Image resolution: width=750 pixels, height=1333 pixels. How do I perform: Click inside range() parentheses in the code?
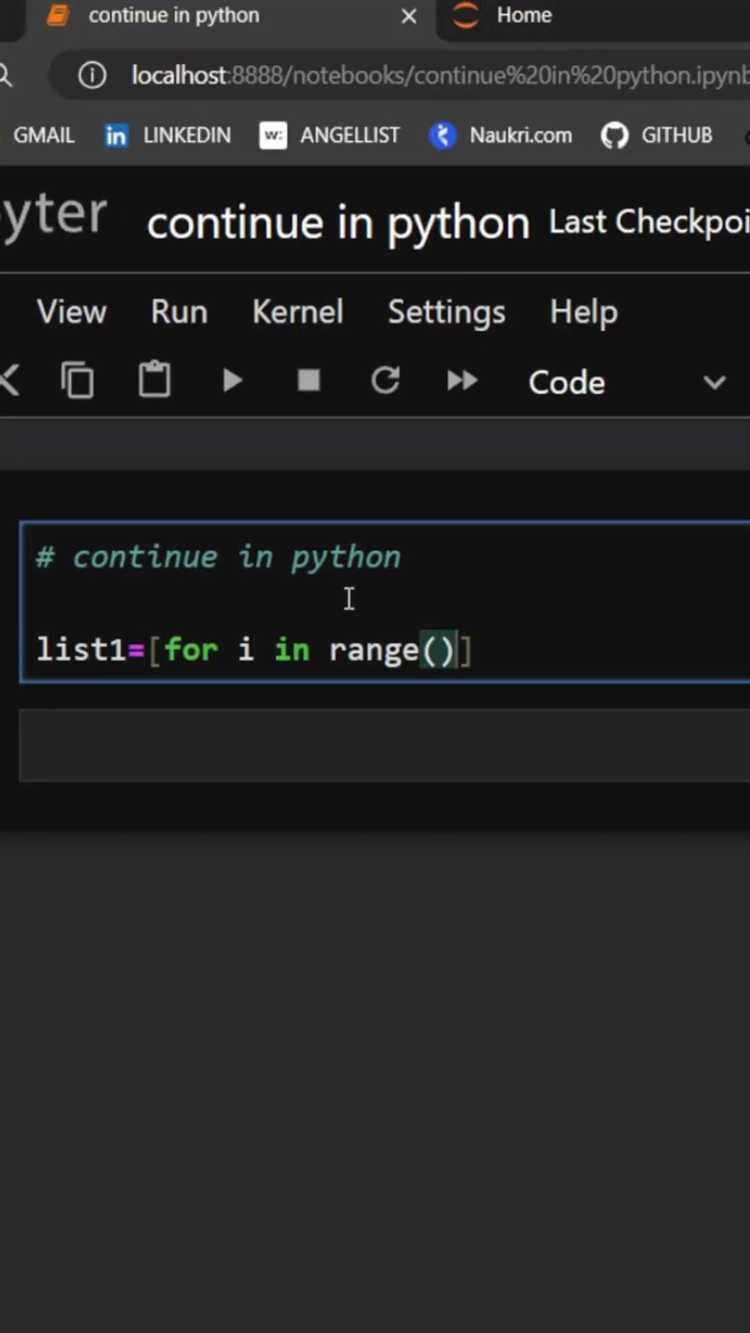(x=439, y=650)
